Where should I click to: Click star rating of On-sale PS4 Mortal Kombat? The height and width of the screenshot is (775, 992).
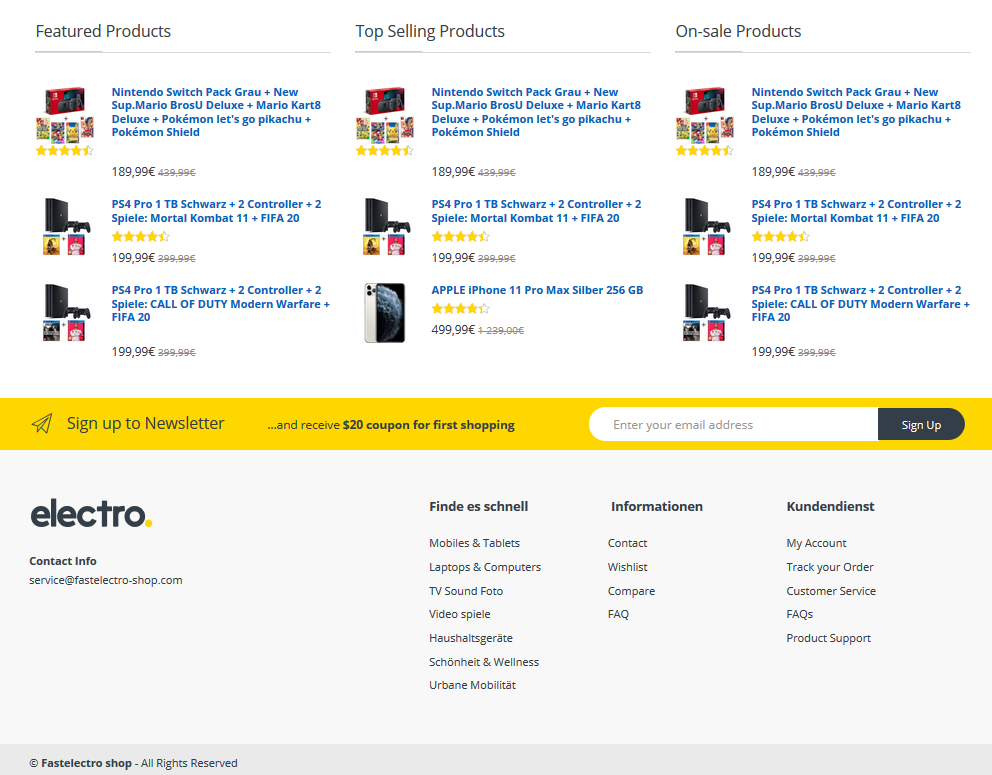click(x=781, y=237)
